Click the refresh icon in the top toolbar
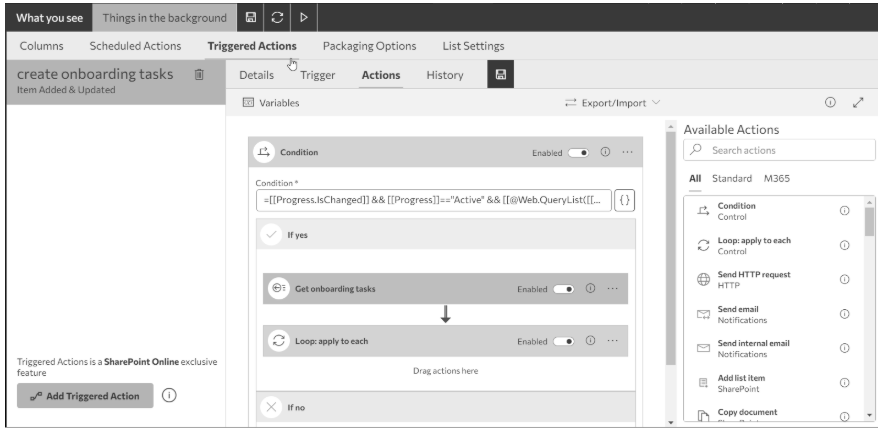This screenshot has width=883, height=432. (x=277, y=16)
